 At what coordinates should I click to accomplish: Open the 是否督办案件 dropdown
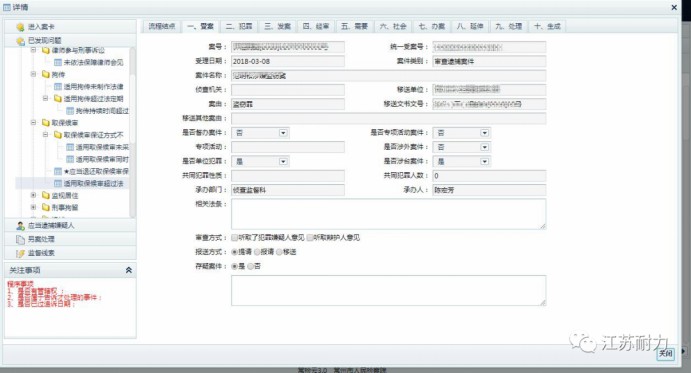click(283, 133)
